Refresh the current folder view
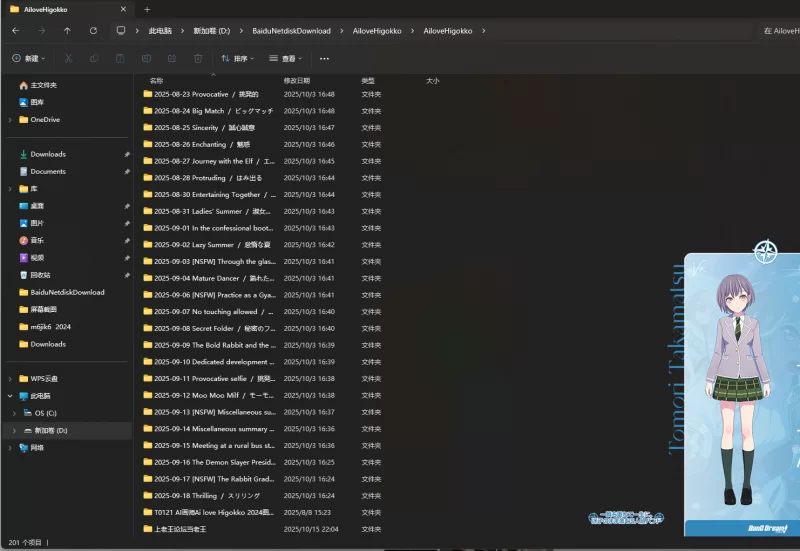This screenshot has height=551, width=800. [x=93, y=31]
